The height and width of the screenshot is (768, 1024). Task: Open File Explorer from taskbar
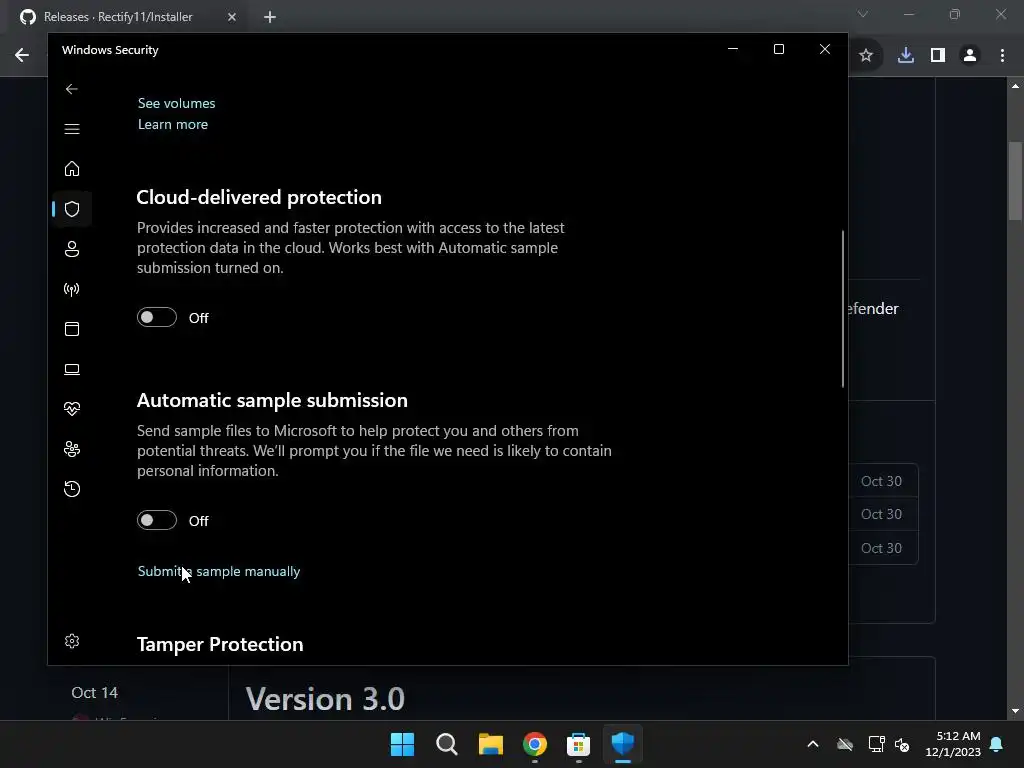click(490, 744)
